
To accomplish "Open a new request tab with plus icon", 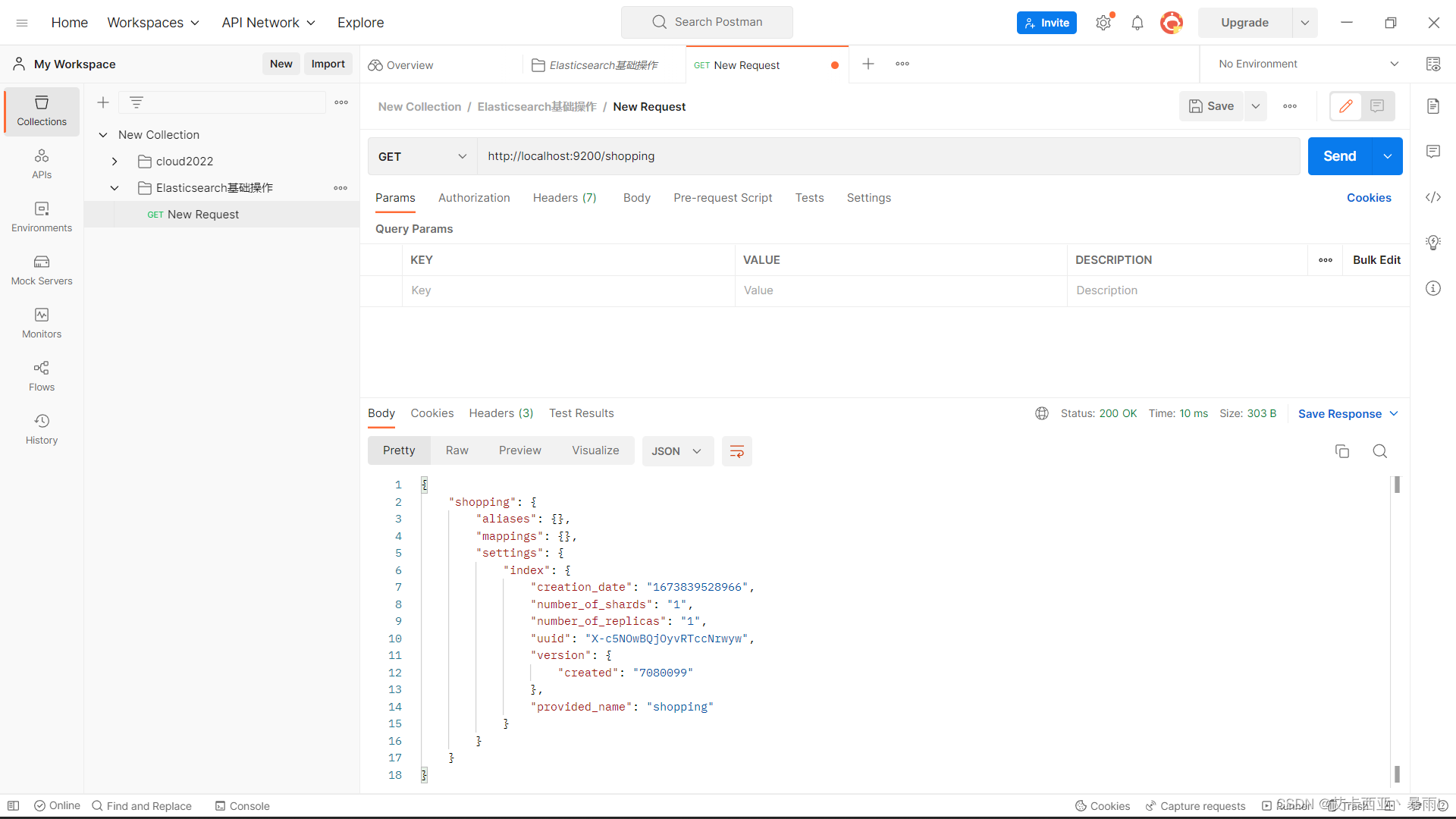I will click(x=868, y=64).
